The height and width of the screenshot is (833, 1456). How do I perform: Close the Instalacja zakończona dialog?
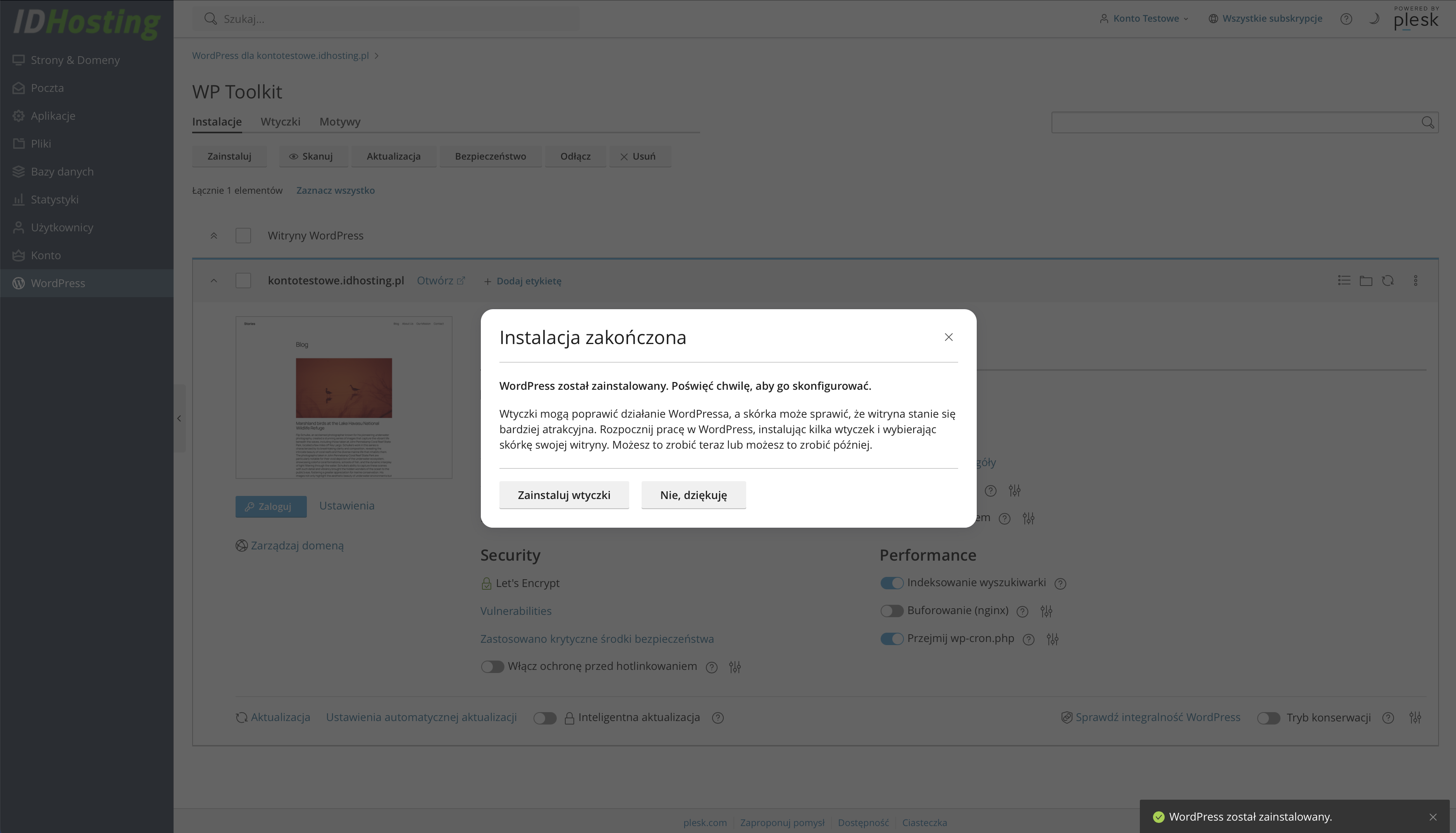[948, 337]
